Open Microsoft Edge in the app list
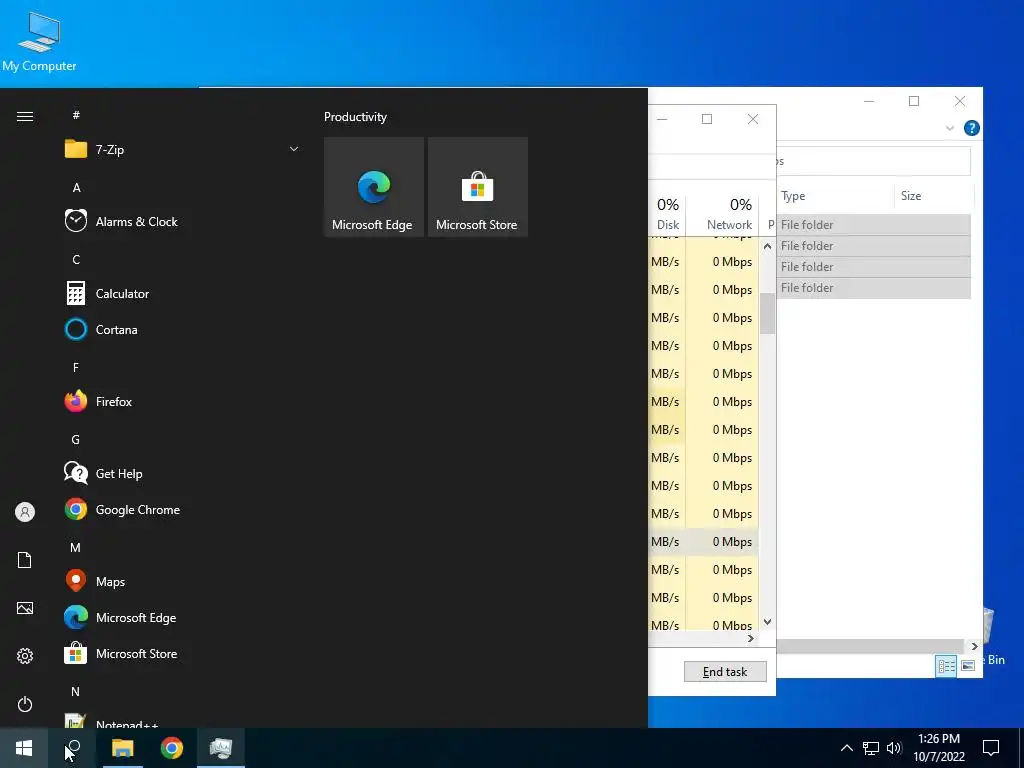Viewport: 1024px width, 768px height. (182, 618)
